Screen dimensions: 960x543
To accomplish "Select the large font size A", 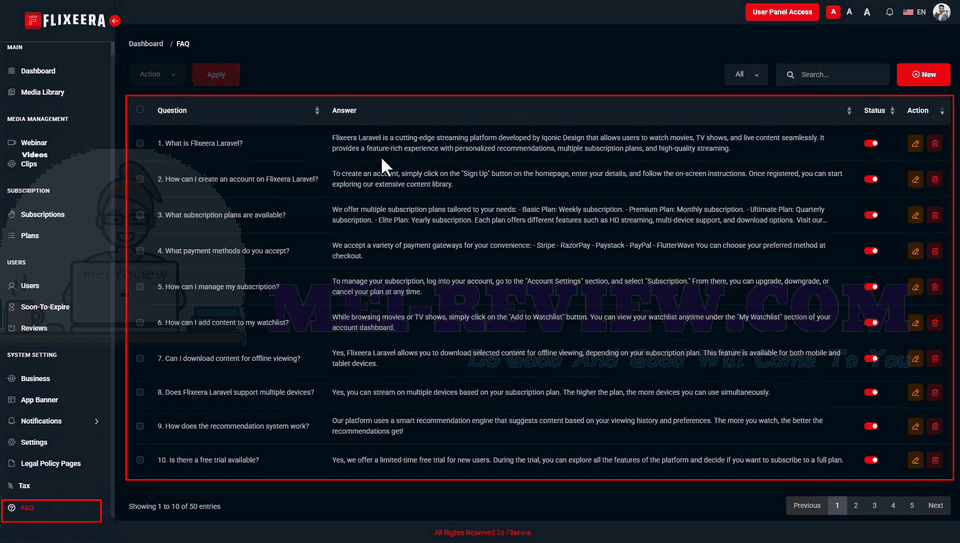I will tap(867, 12).
